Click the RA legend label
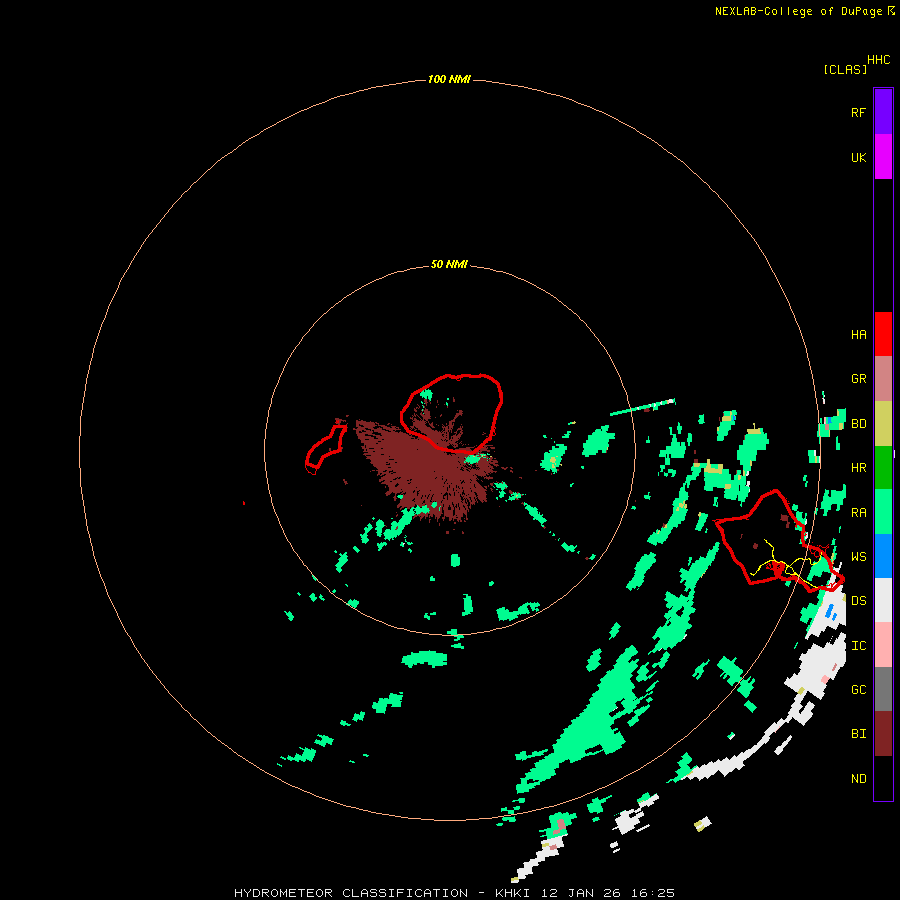The height and width of the screenshot is (900, 900). pyautogui.click(x=858, y=513)
